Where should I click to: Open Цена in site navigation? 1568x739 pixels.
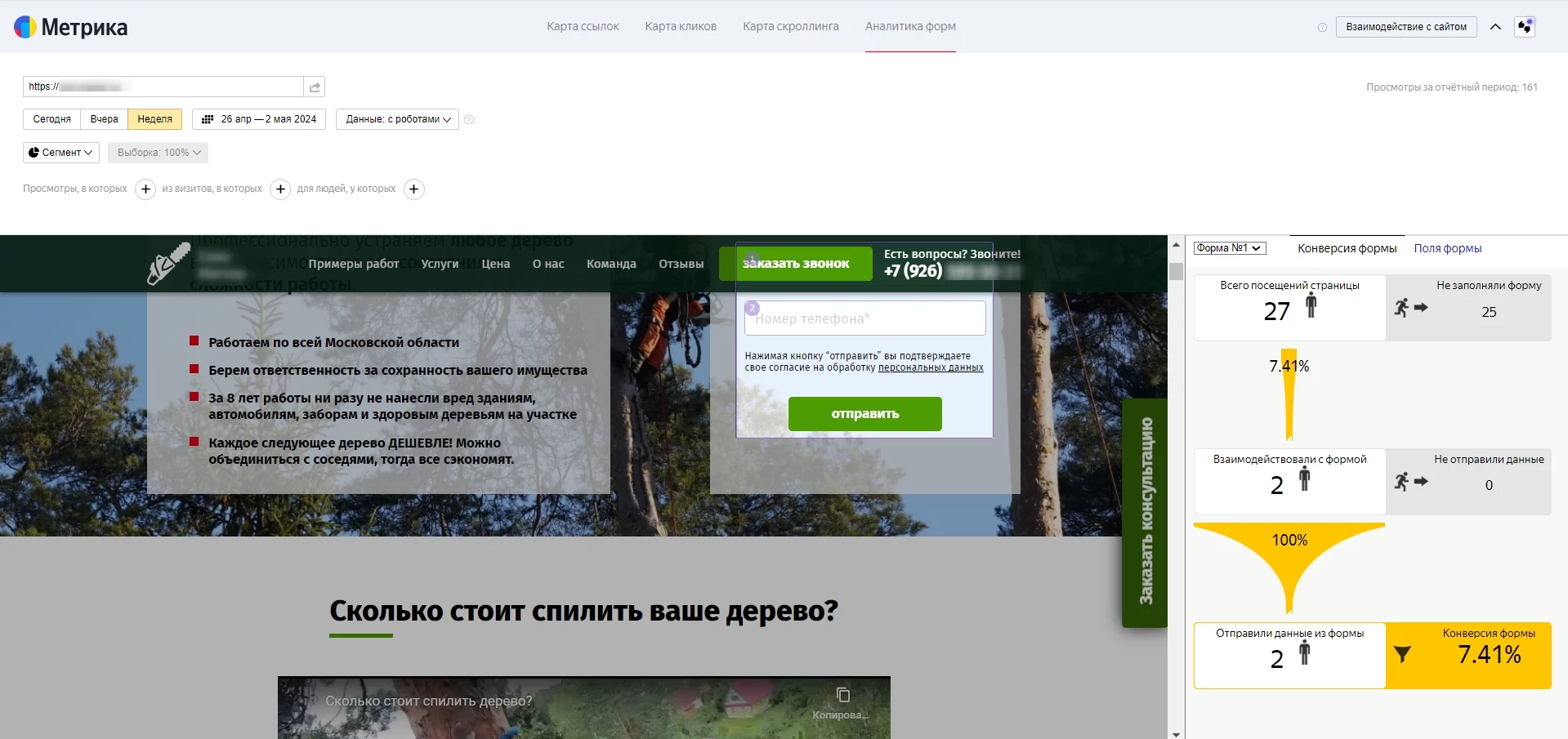[495, 264]
